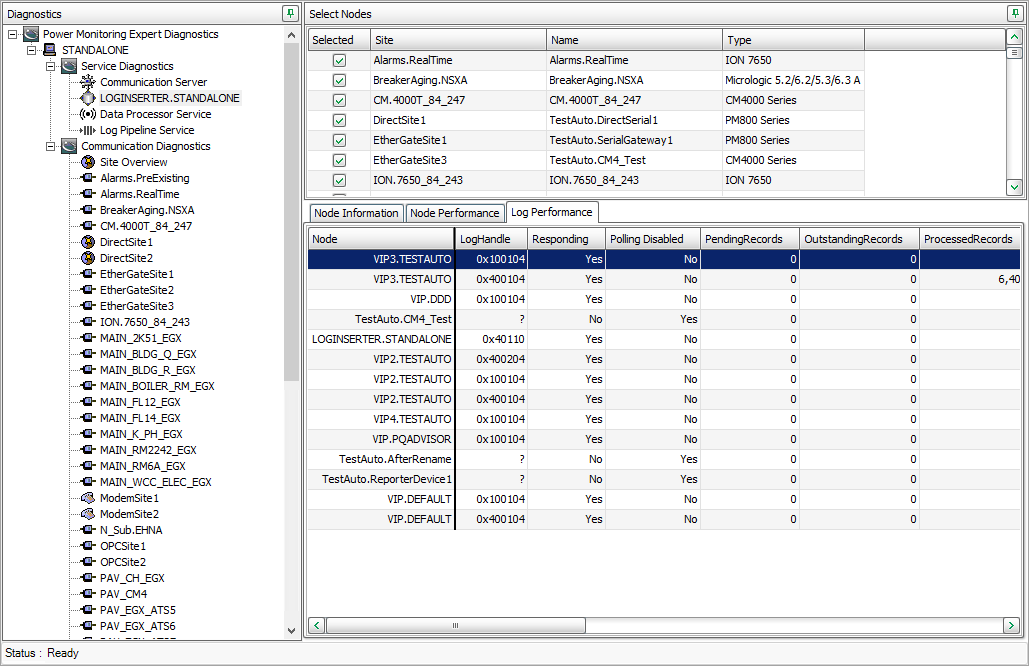This screenshot has height=666, width=1029.
Task: Click the PAV_CH_EGX site icon
Action: [88, 578]
